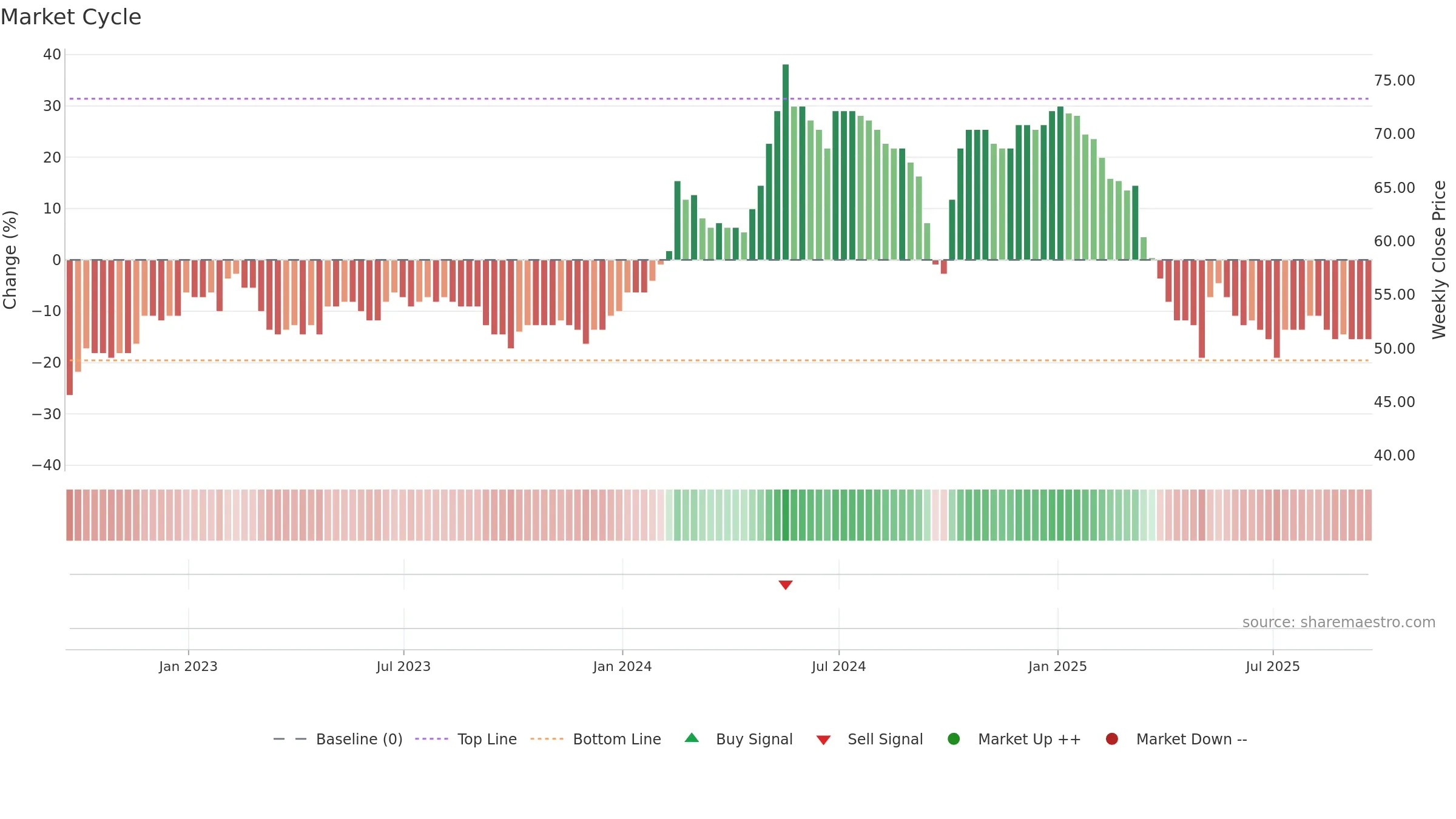Click the purple dotted Top Line sample
The width and height of the screenshot is (1456, 819).
431,739
